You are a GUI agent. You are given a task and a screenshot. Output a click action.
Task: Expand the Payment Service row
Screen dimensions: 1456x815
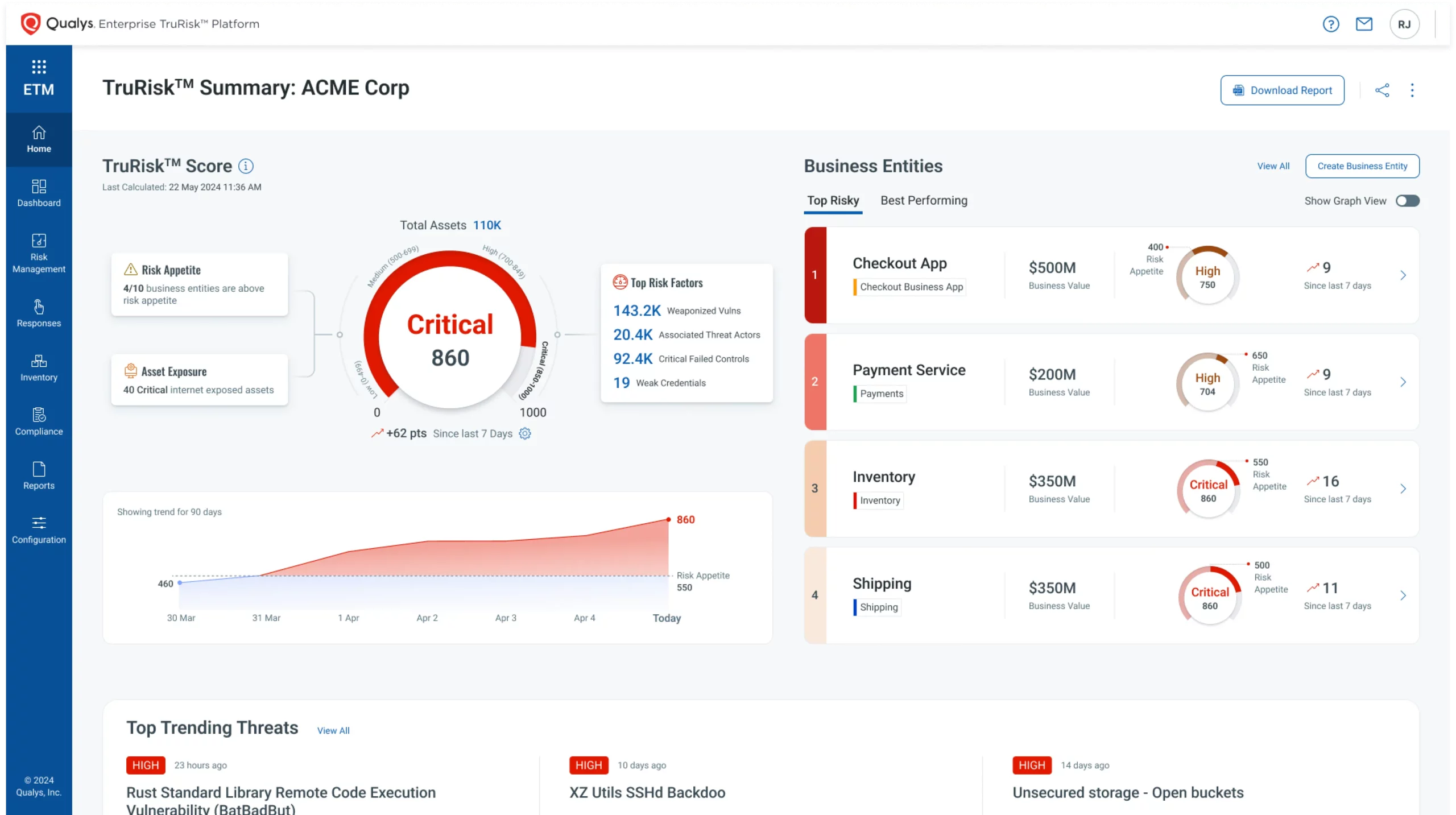tap(1403, 382)
